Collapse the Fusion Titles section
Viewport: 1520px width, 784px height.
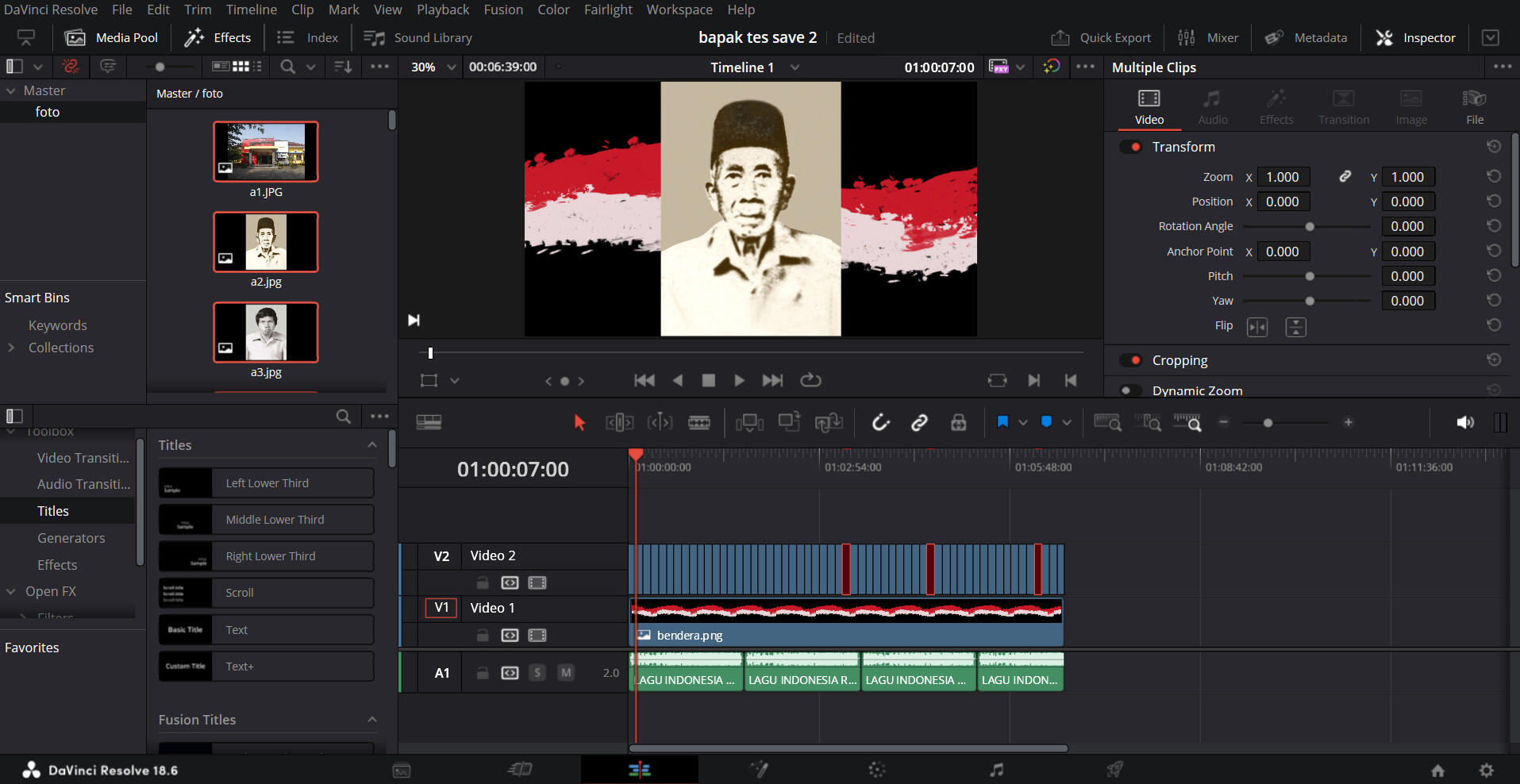pos(371,720)
